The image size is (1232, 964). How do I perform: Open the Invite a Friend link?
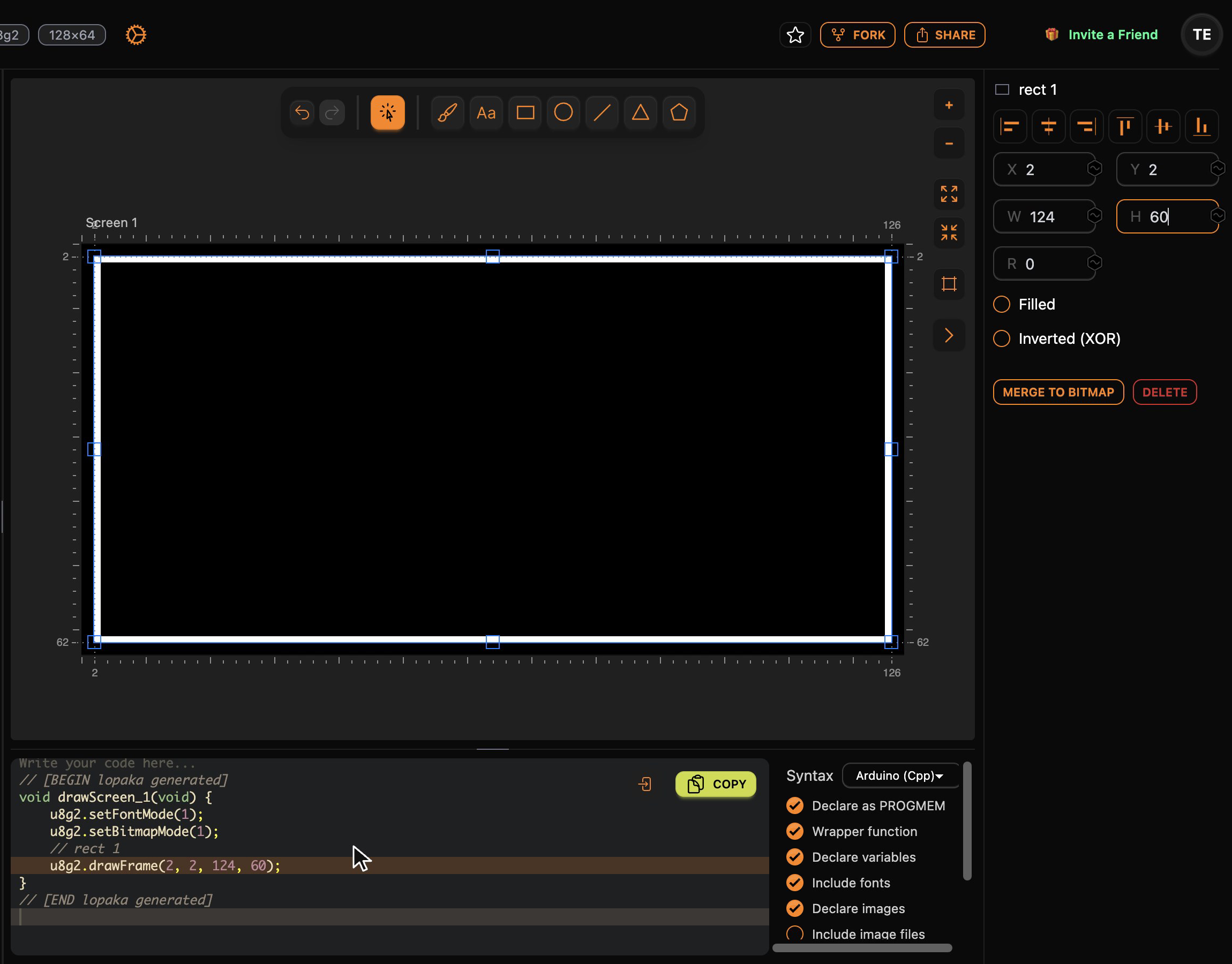click(x=1102, y=35)
